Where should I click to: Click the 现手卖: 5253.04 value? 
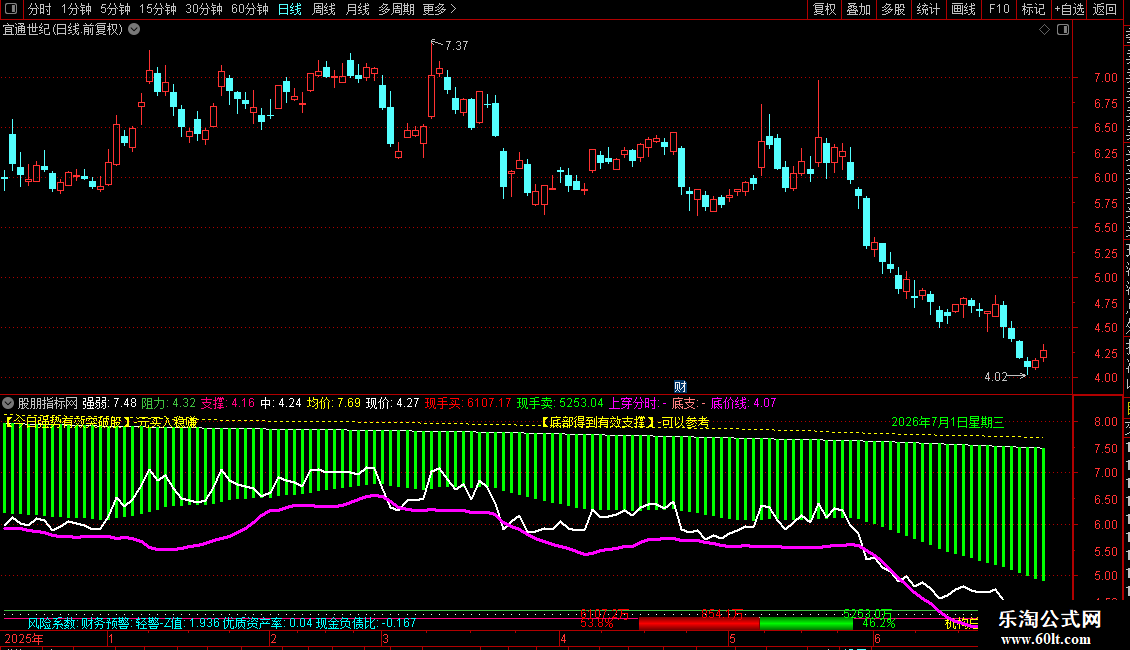tap(560, 403)
